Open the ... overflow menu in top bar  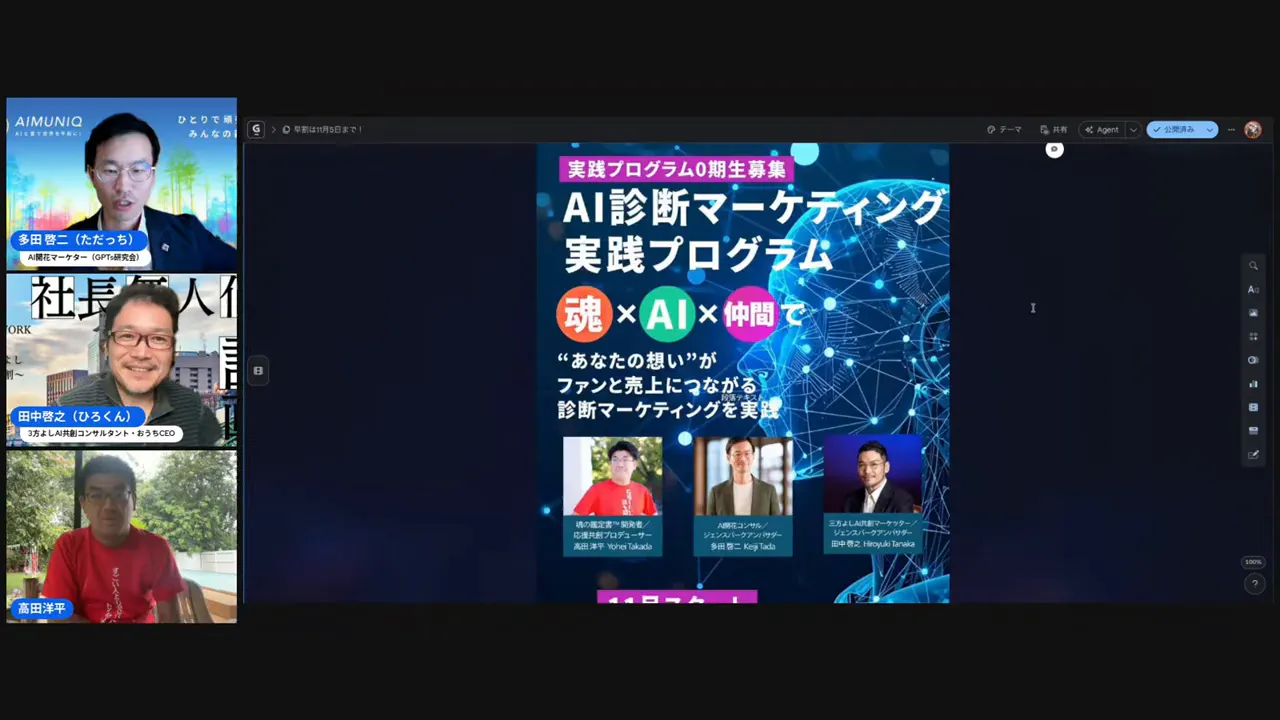pos(1231,129)
